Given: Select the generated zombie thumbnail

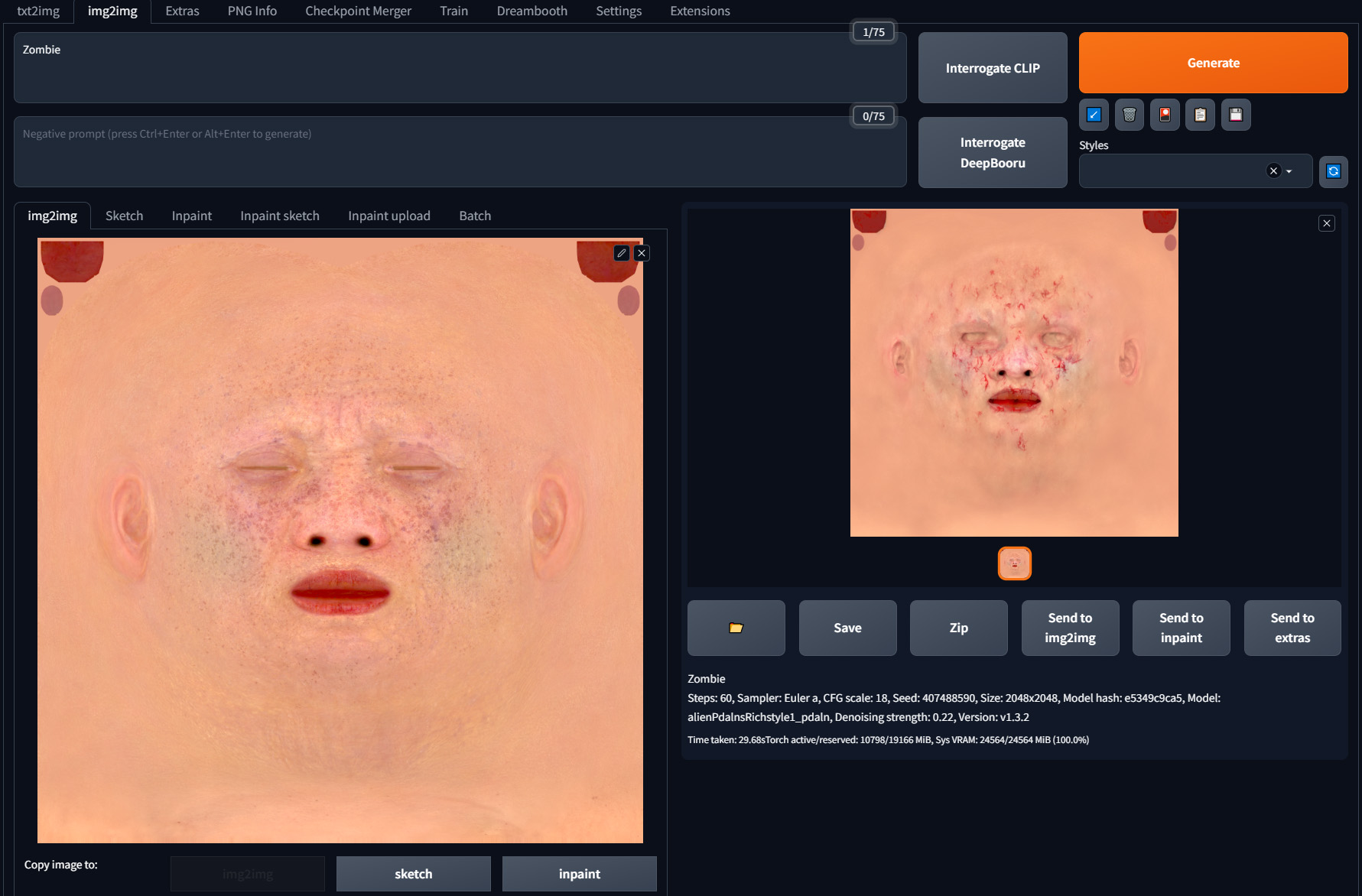Looking at the screenshot, I should click(x=1015, y=563).
